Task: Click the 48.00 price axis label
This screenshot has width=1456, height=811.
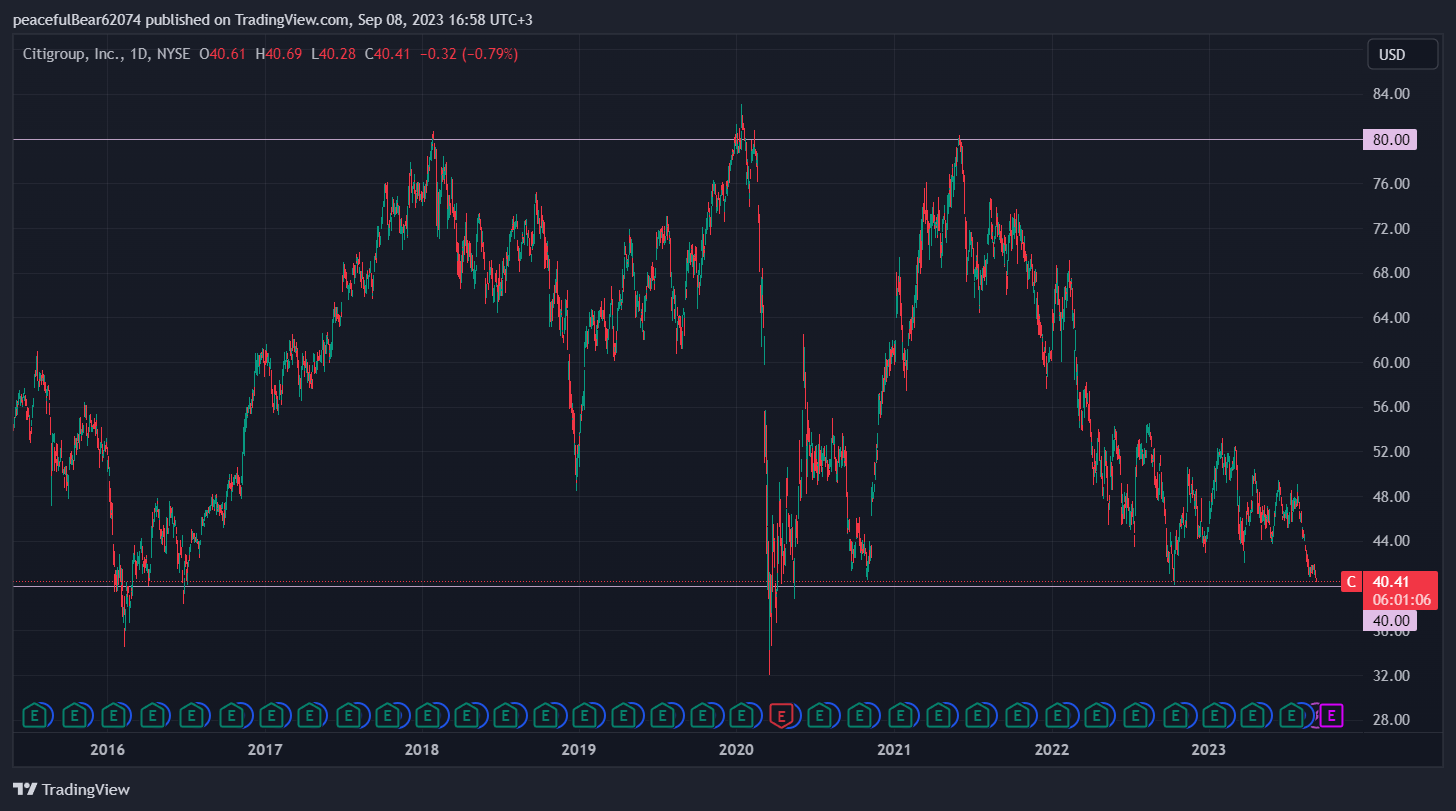Action: pyautogui.click(x=1391, y=497)
